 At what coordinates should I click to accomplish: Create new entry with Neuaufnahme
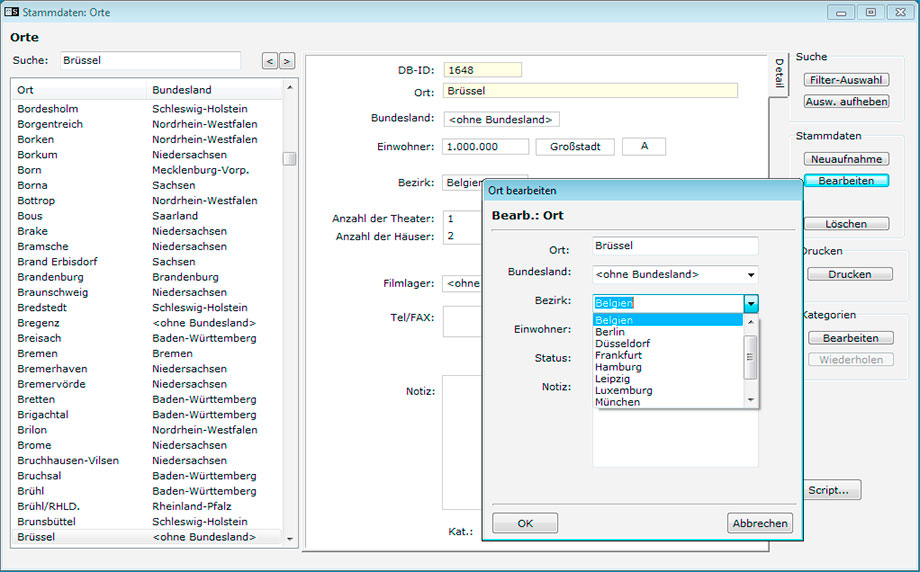[846, 159]
